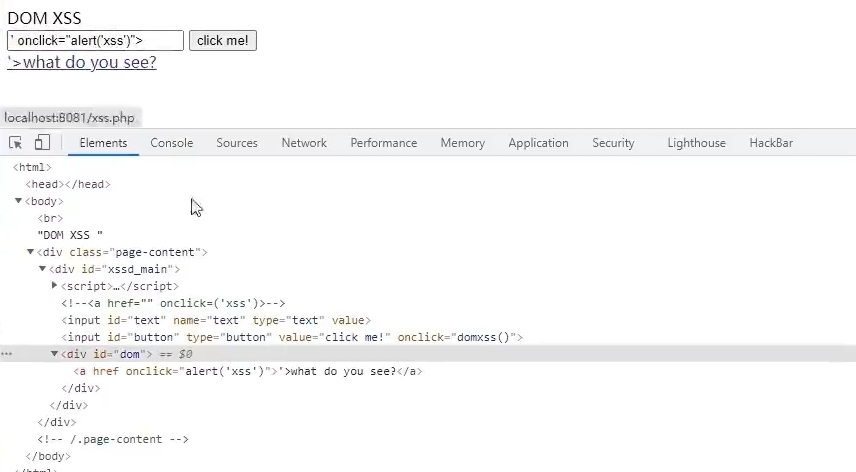Select the br element row

click(x=50, y=218)
